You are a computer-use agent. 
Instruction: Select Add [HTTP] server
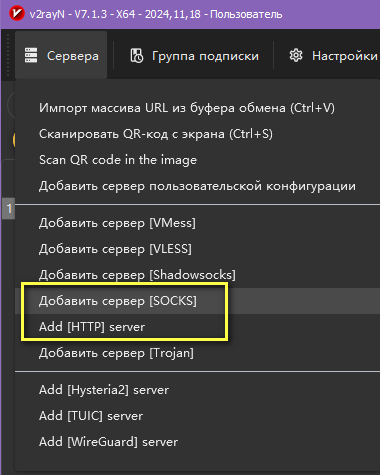[x=197, y=327]
